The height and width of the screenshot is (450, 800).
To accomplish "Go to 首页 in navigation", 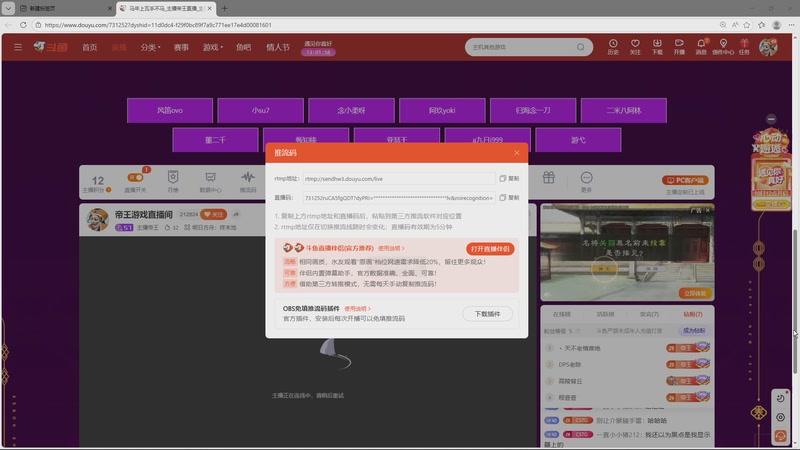I will pos(89,47).
